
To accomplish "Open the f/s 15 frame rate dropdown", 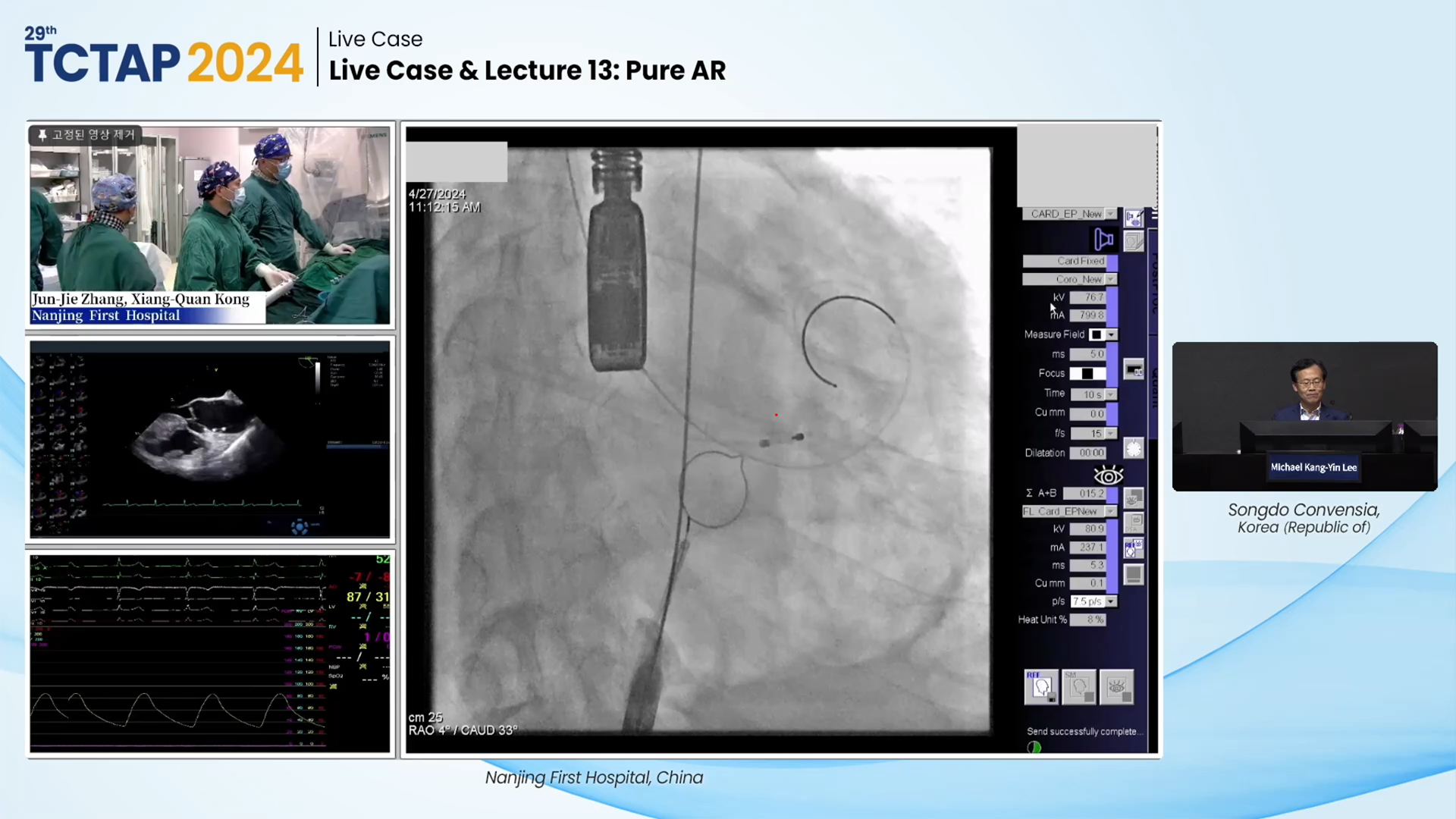I will point(1111,434).
